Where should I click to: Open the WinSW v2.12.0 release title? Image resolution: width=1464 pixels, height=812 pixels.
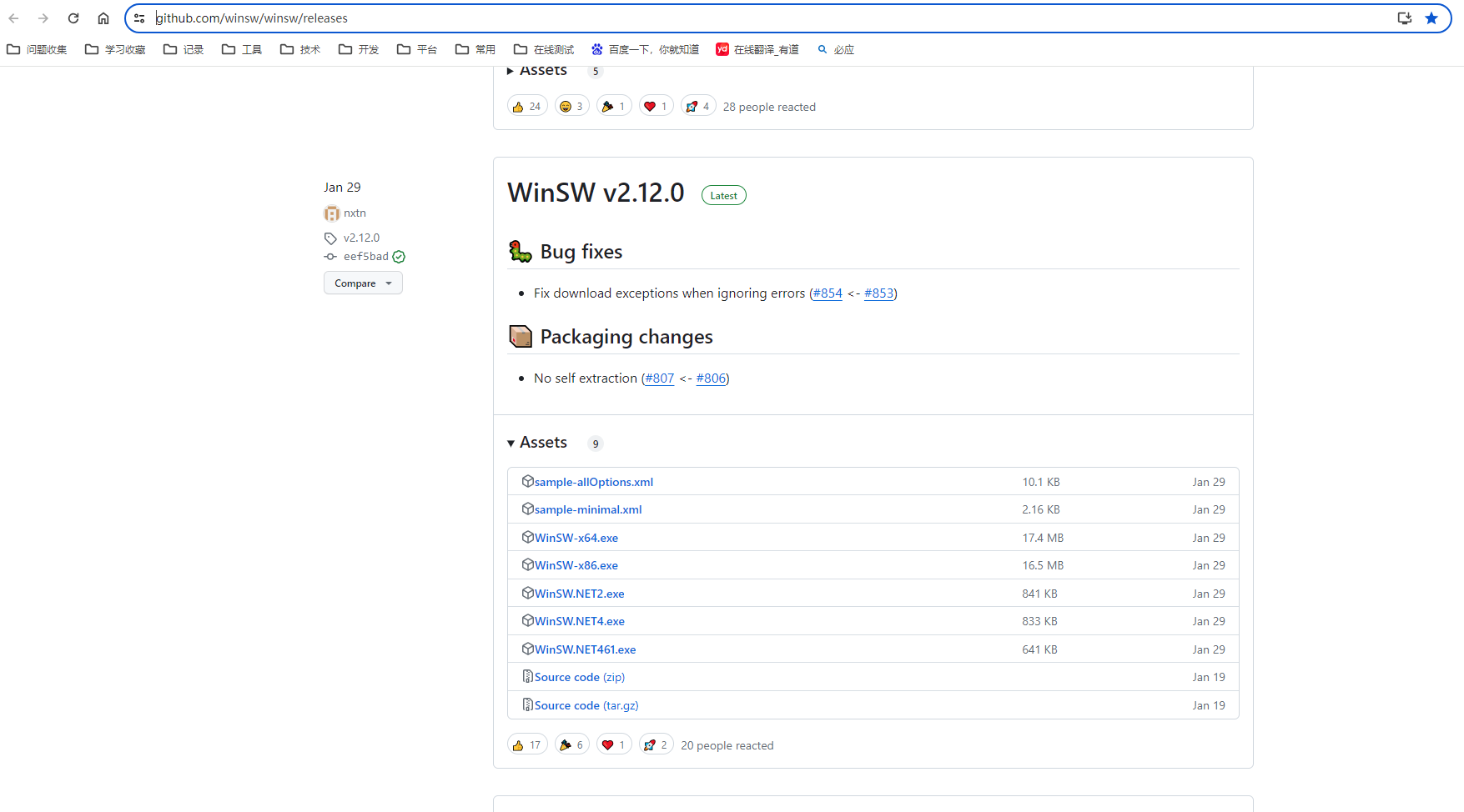(x=596, y=193)
